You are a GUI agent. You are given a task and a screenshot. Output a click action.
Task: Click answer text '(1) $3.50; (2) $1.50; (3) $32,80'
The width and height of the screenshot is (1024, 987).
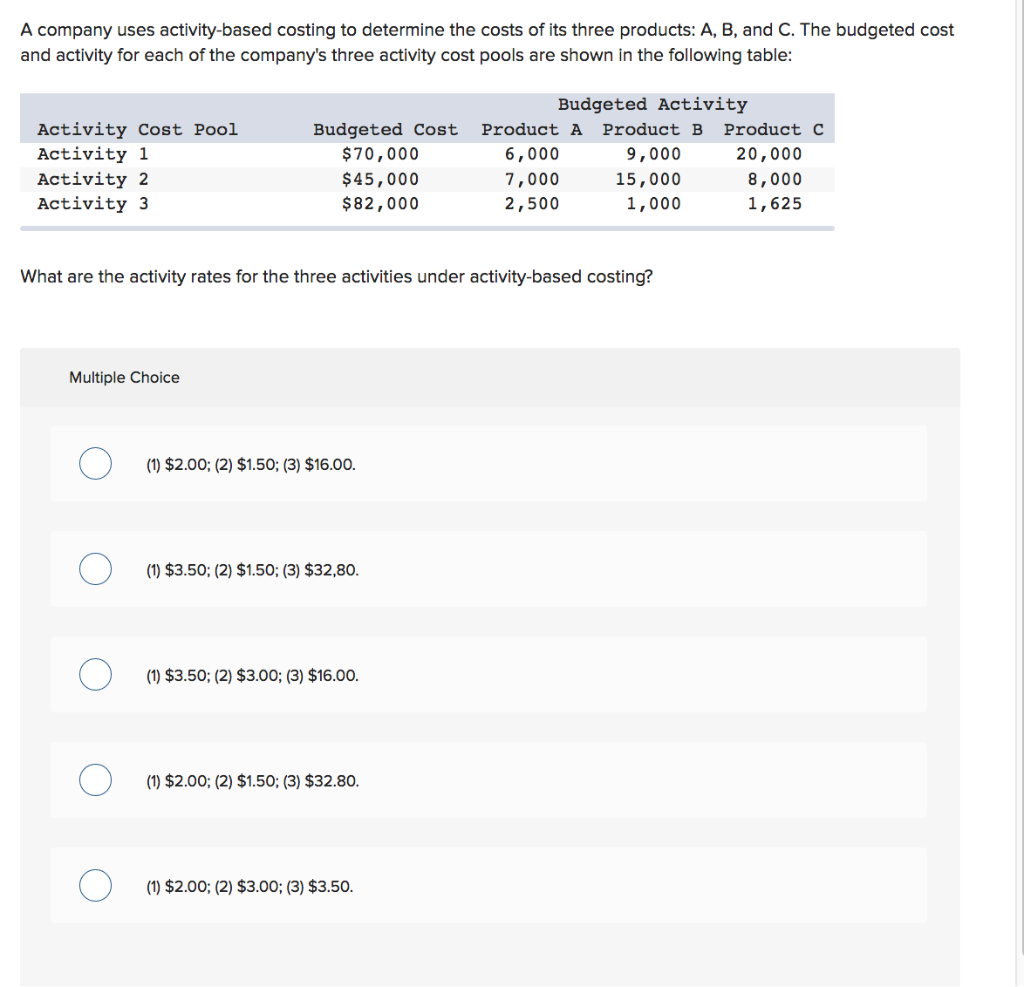(x=250, y=569)
